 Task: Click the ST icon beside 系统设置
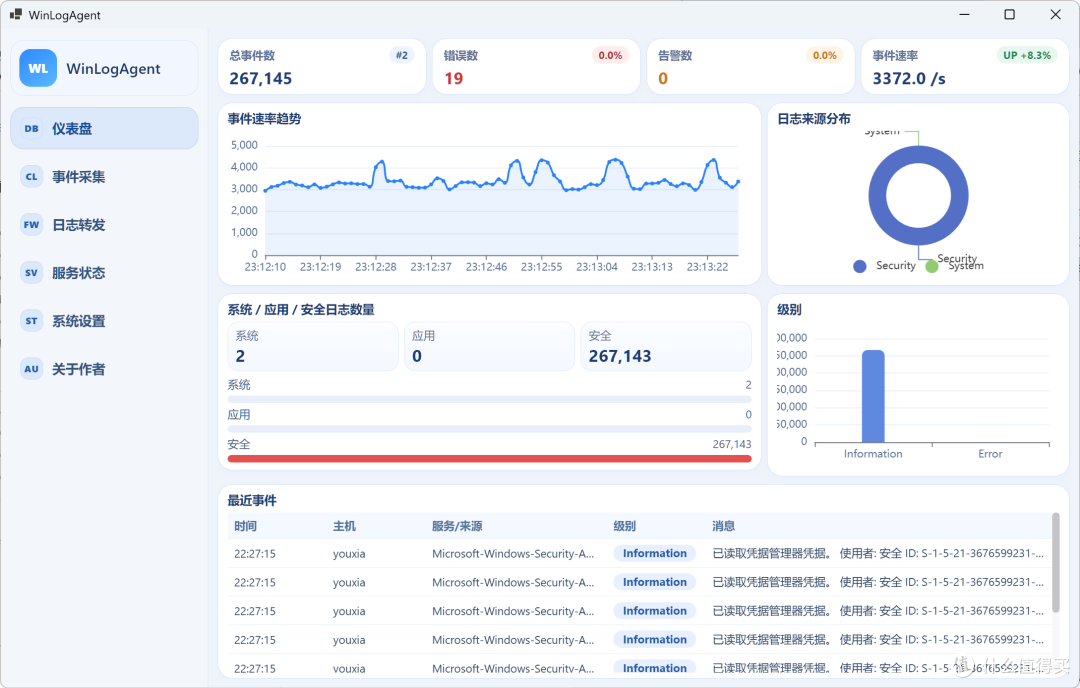32,321
